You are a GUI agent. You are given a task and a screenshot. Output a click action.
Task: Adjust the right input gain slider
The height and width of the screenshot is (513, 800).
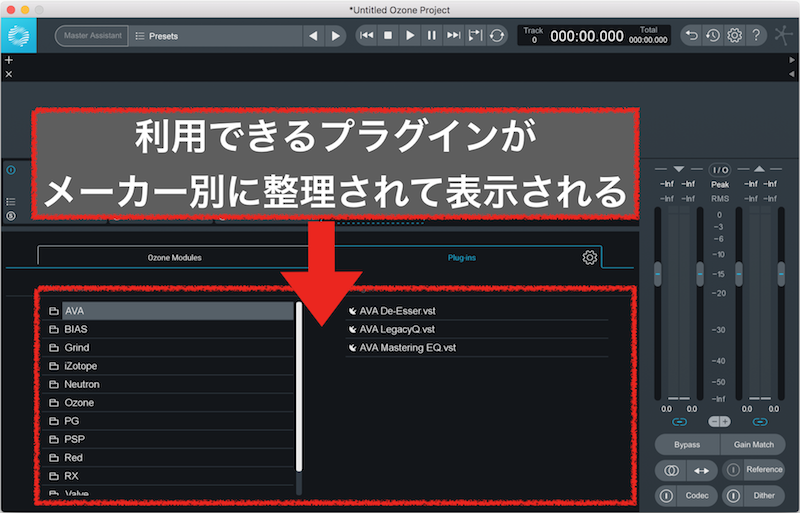(x=700, y=274)
